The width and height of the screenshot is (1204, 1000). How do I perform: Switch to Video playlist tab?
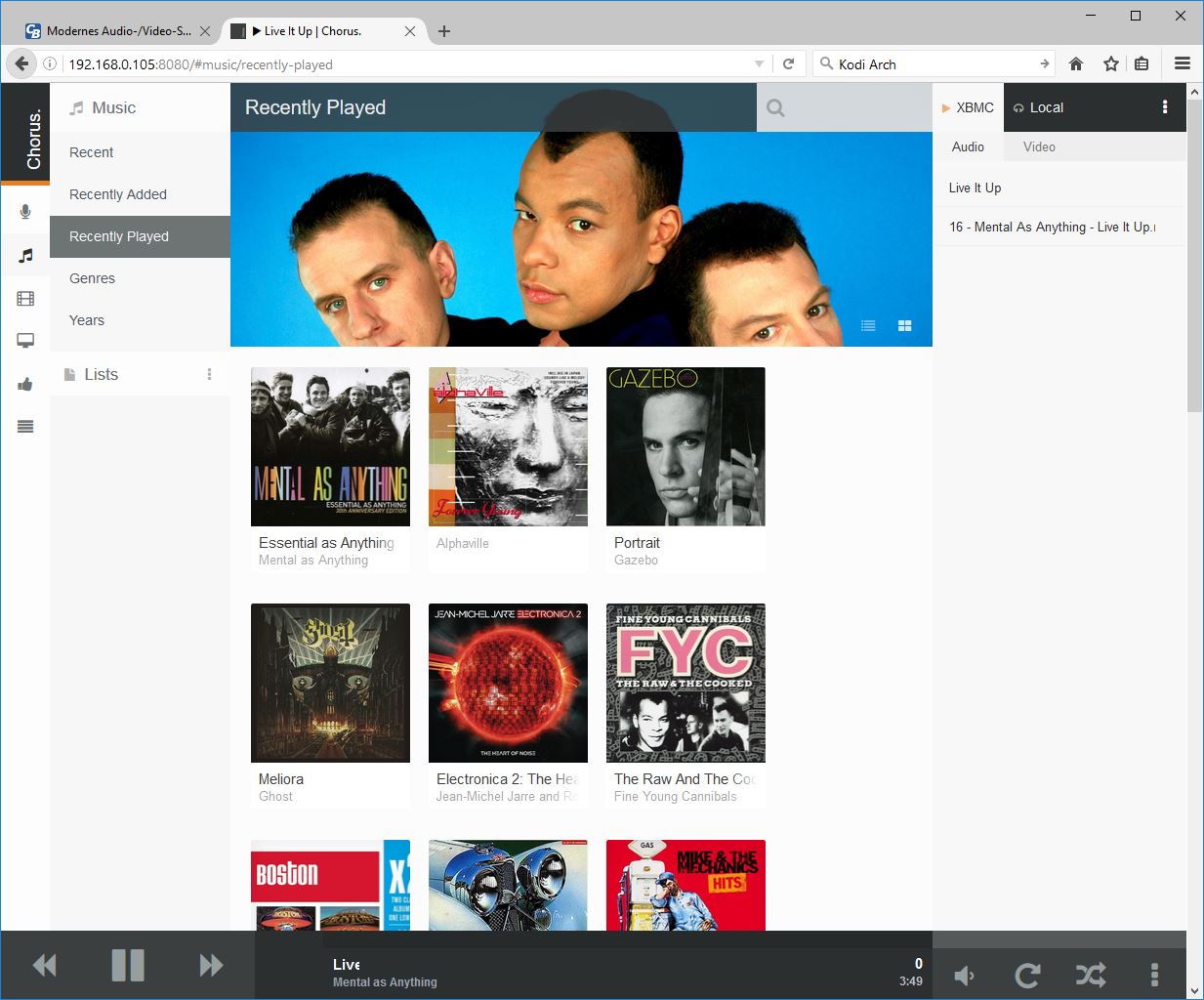click(x=1039, y=146)
